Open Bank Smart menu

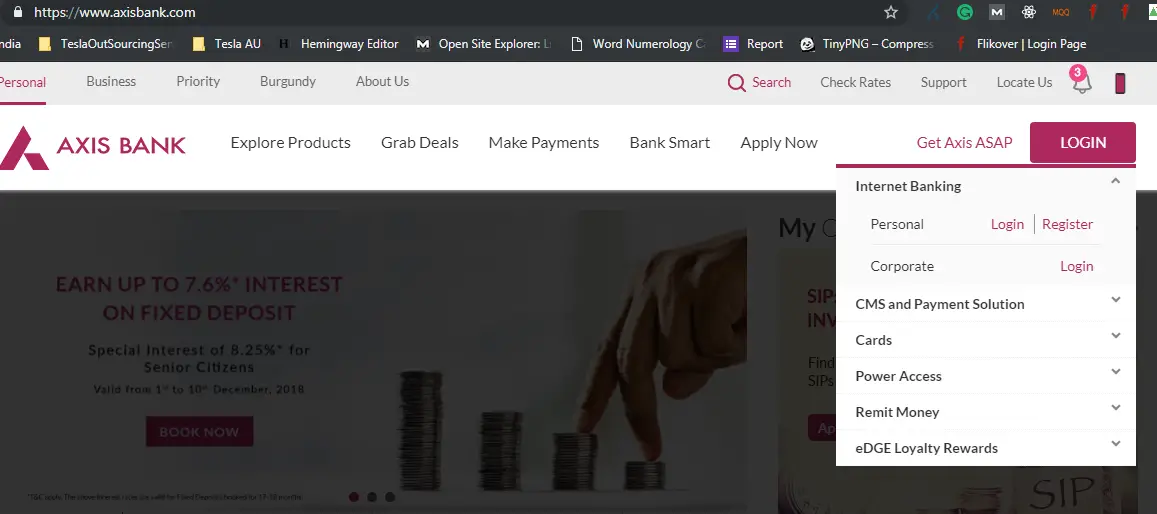click(x=670, y=142)
